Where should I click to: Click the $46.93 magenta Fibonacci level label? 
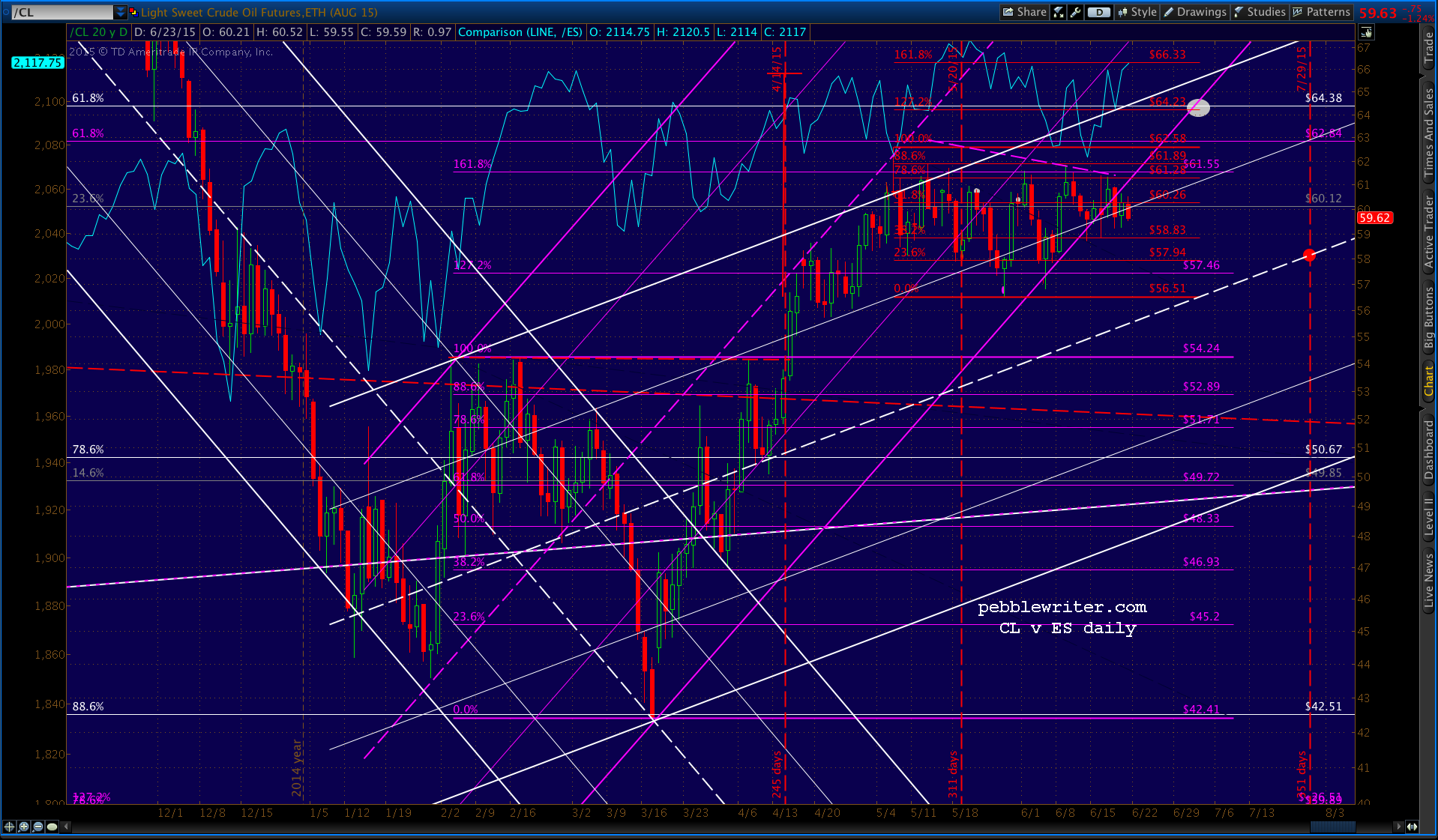1201,562
